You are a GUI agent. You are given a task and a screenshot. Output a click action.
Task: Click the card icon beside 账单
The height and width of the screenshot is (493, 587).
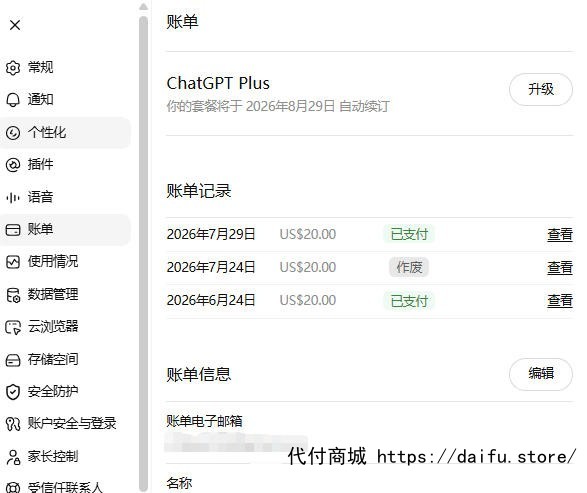(x=13, y=229)
